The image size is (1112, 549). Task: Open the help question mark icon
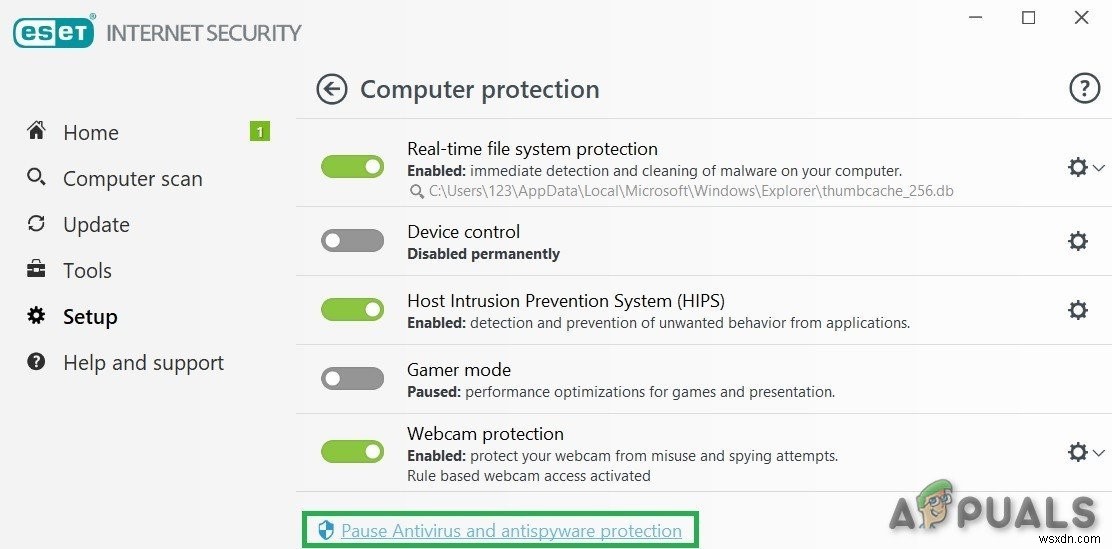click(x=1084, y=89)
